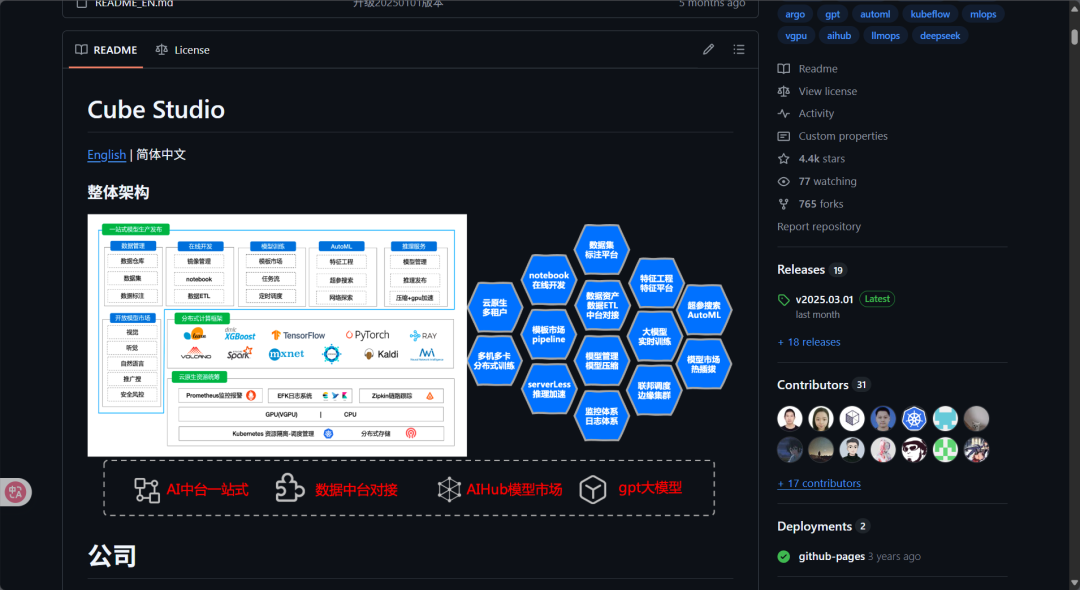Image resolution: width=1080 pixels, height=590 pixels.
Task: Click the fork icon beside 765 forks
Action: pyautogui.click(x=784, y=204)
